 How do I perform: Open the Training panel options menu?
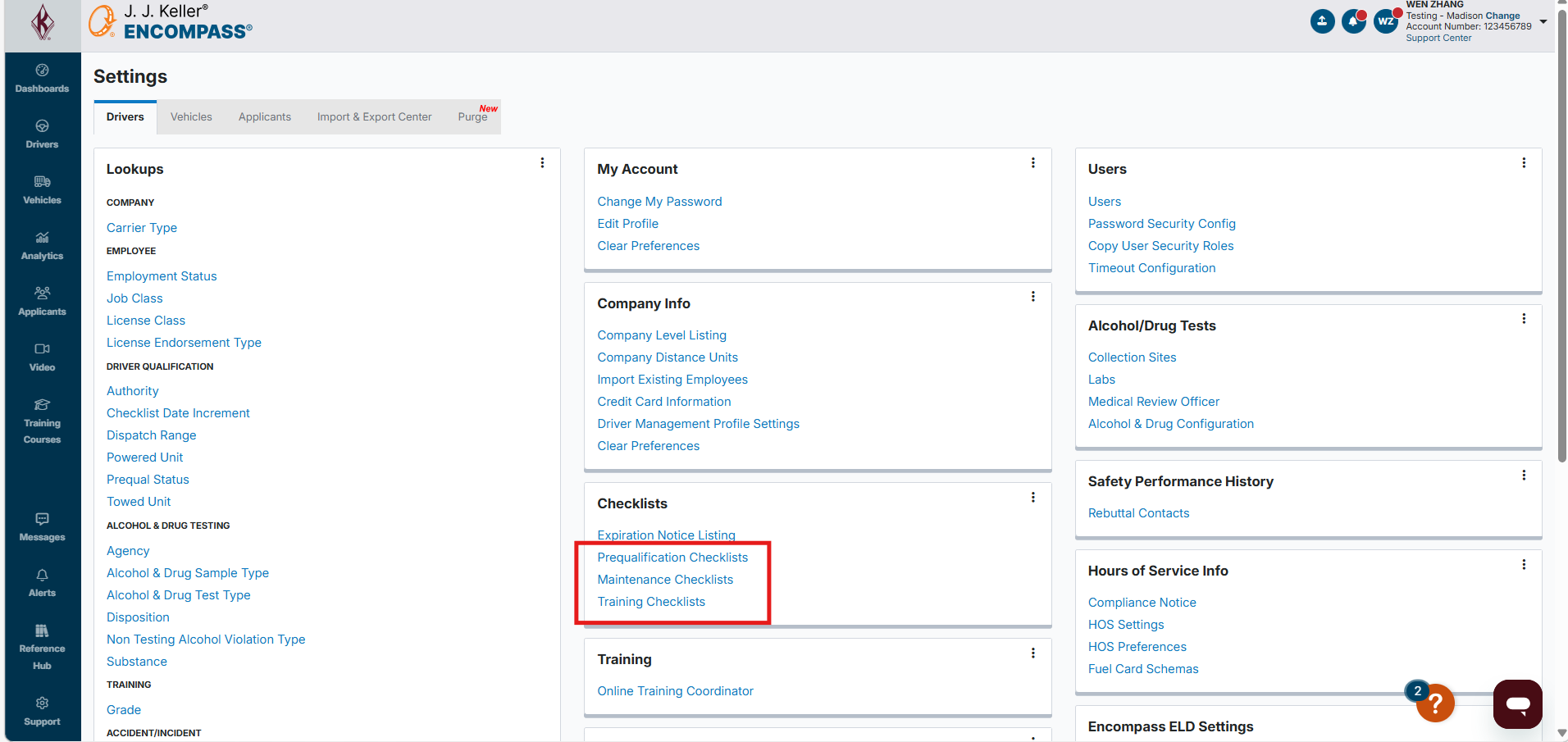pyautogui.click(x=1033, y=653)
